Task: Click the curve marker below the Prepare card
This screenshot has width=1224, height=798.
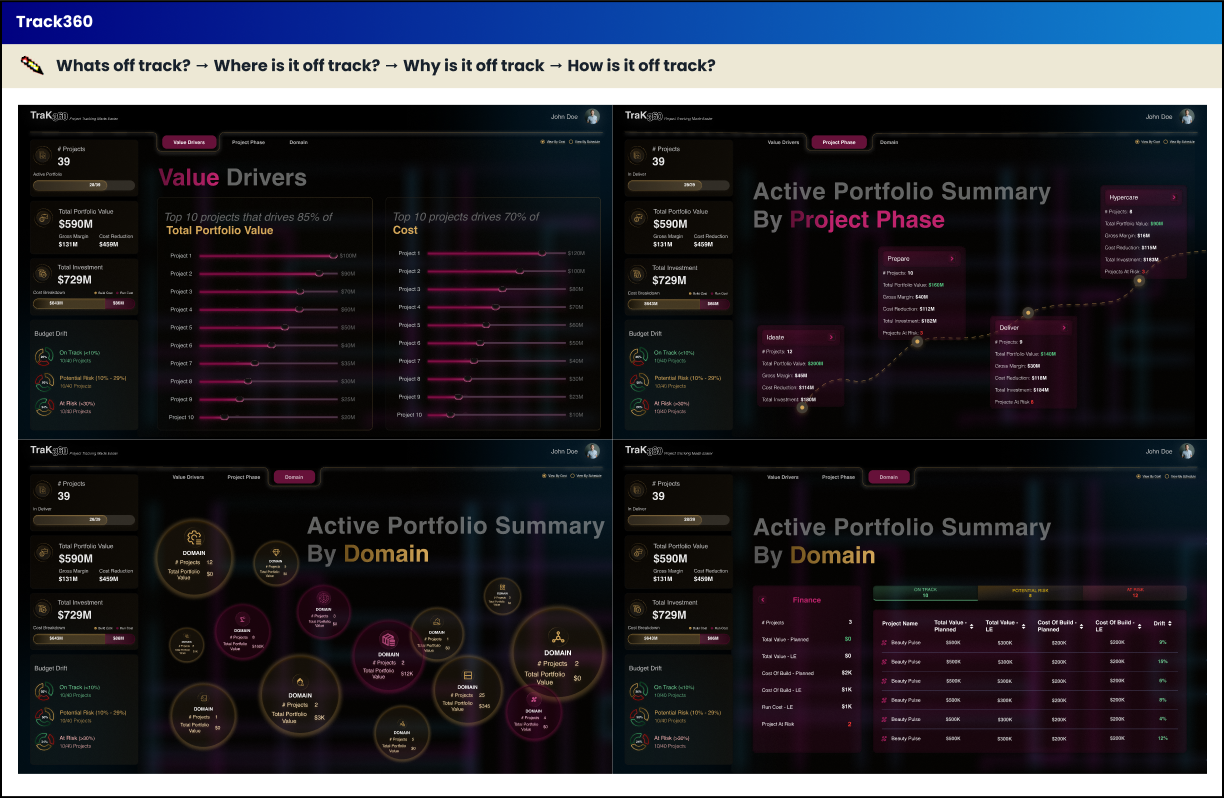Action: coord(916,342)
